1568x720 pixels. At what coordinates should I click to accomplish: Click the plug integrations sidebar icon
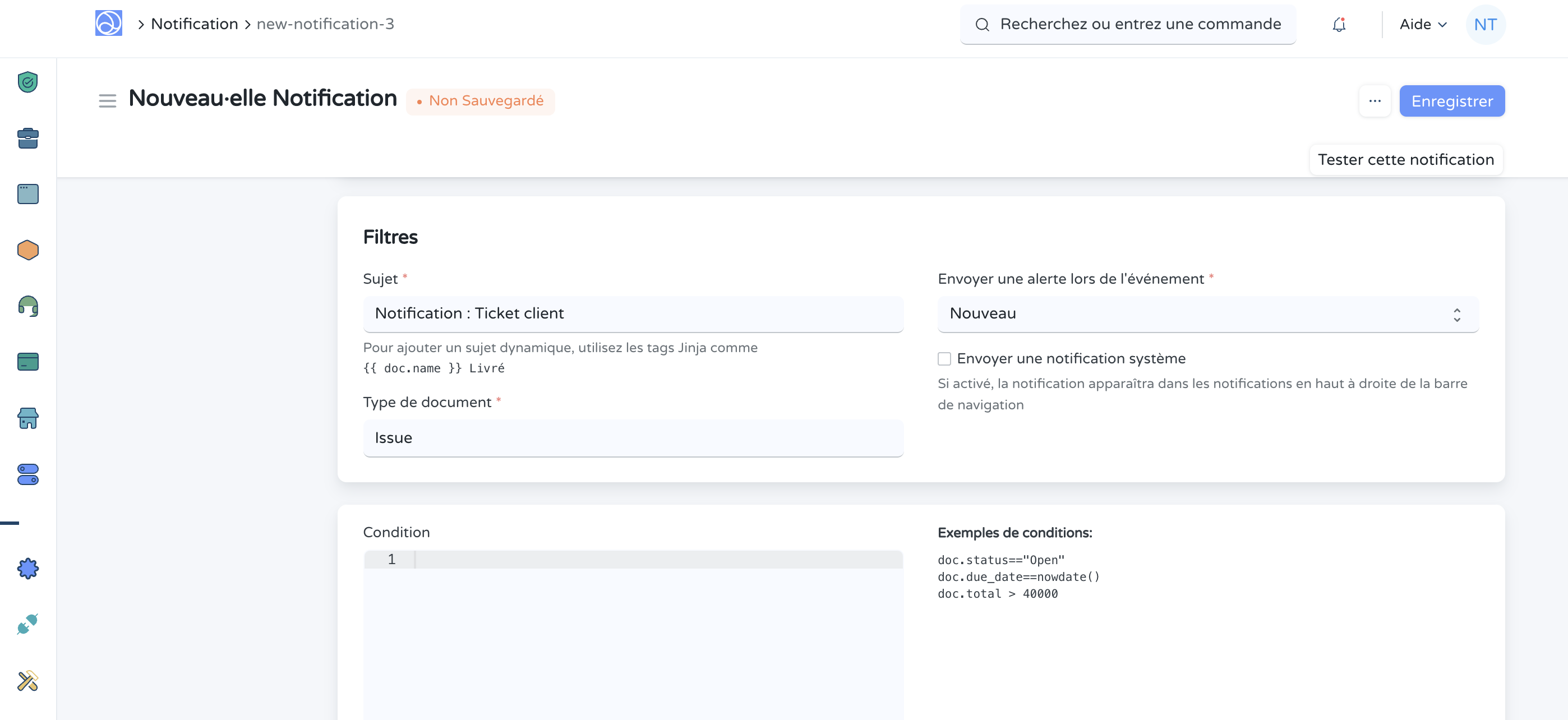click(28, 624)
